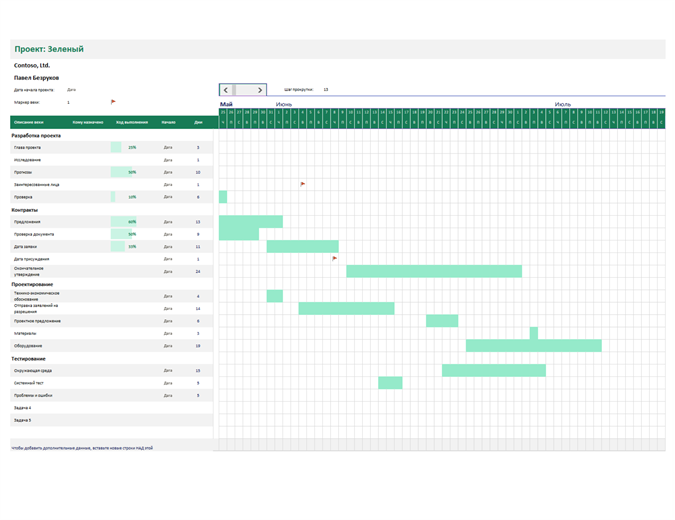Click the Gantt bar for Отправка заявлений на разрешения
Viewport: 675px width, 520px height.
pos(347,308)
